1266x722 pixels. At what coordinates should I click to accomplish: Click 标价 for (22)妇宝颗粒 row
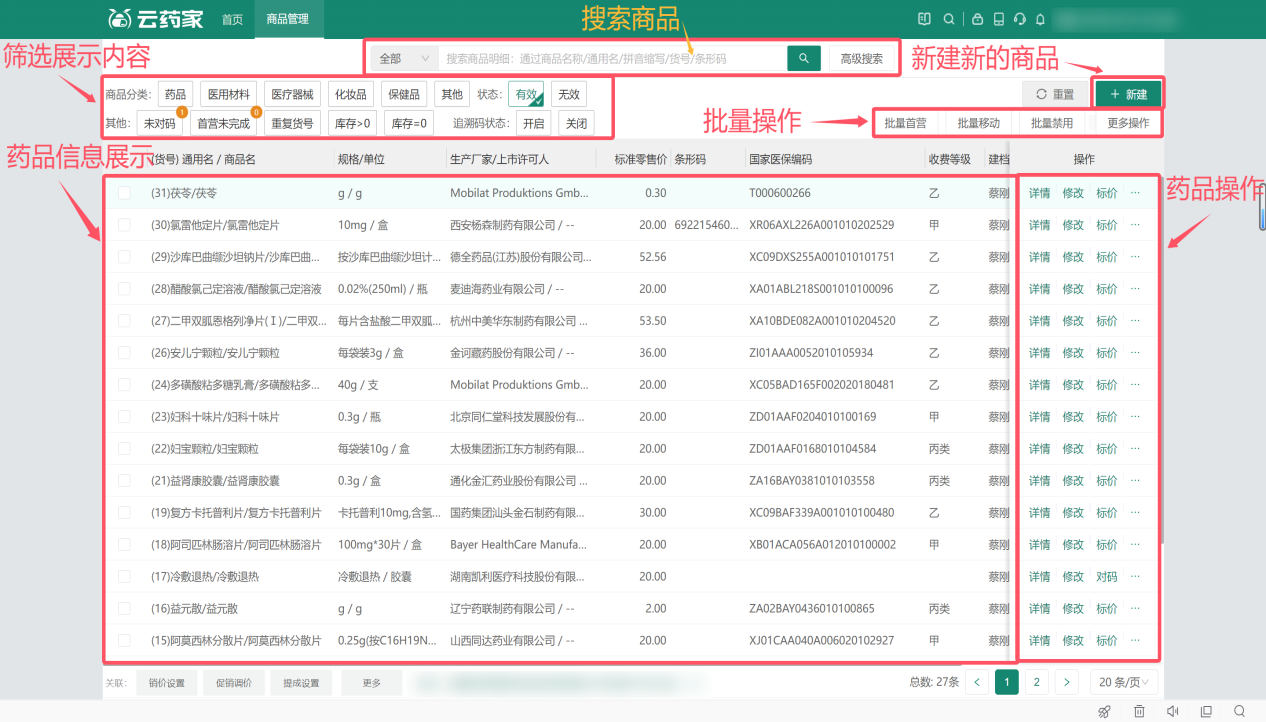coord(1107,449)
